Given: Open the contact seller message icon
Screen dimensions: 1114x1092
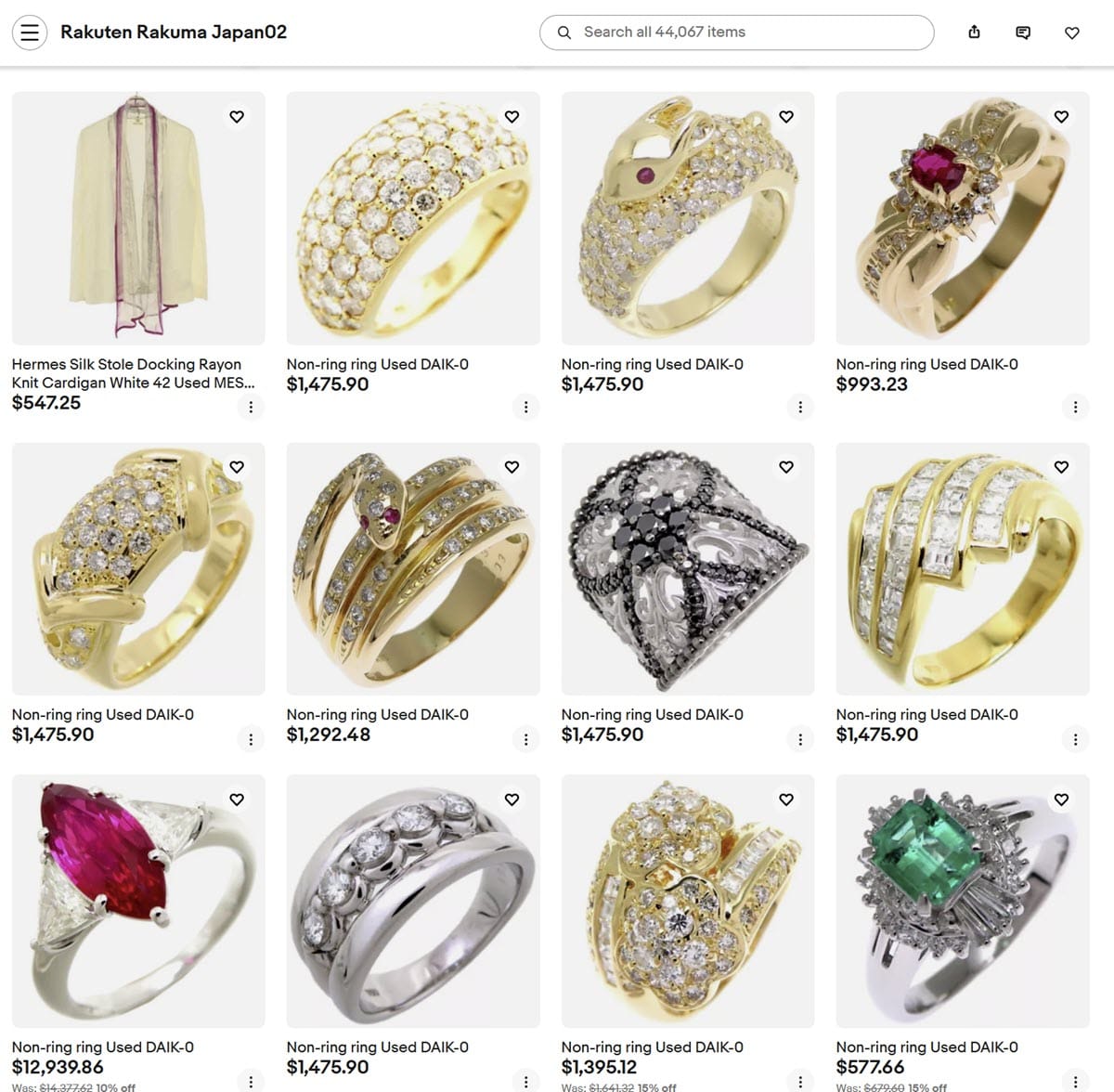Looking at the screenshot, I should click(x=1023, y=32).
